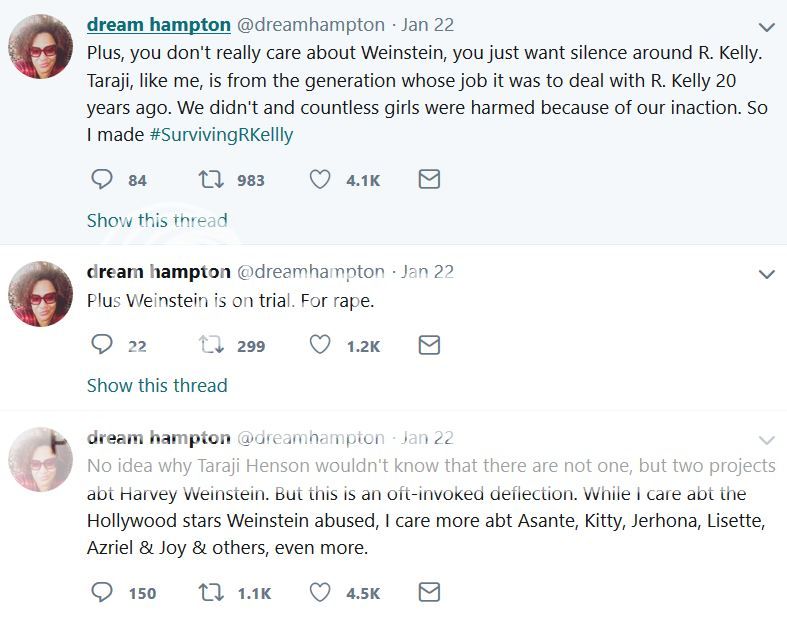Open the third tweet's chevron menu
The width and height of the screenshot is (787, 622).
click(x=767, y=440)
